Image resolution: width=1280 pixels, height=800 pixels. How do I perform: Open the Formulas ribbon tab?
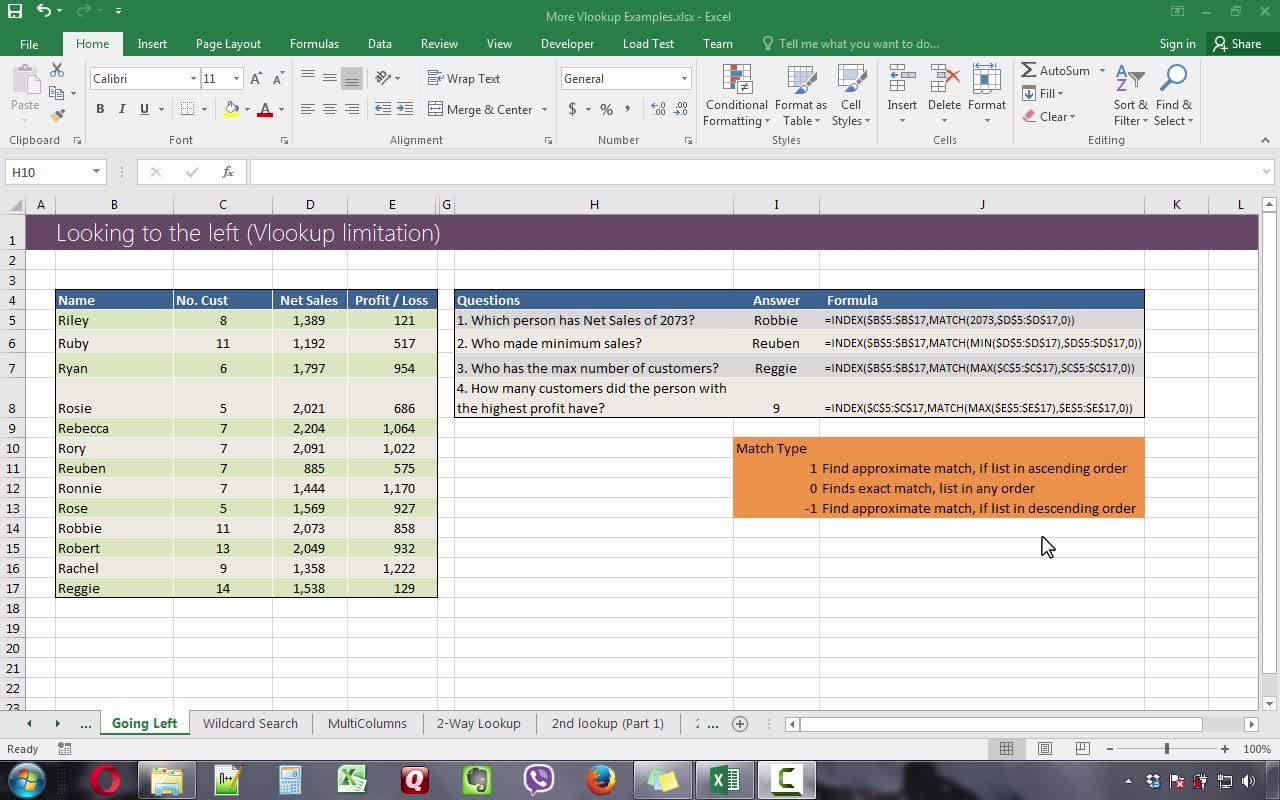314,44
